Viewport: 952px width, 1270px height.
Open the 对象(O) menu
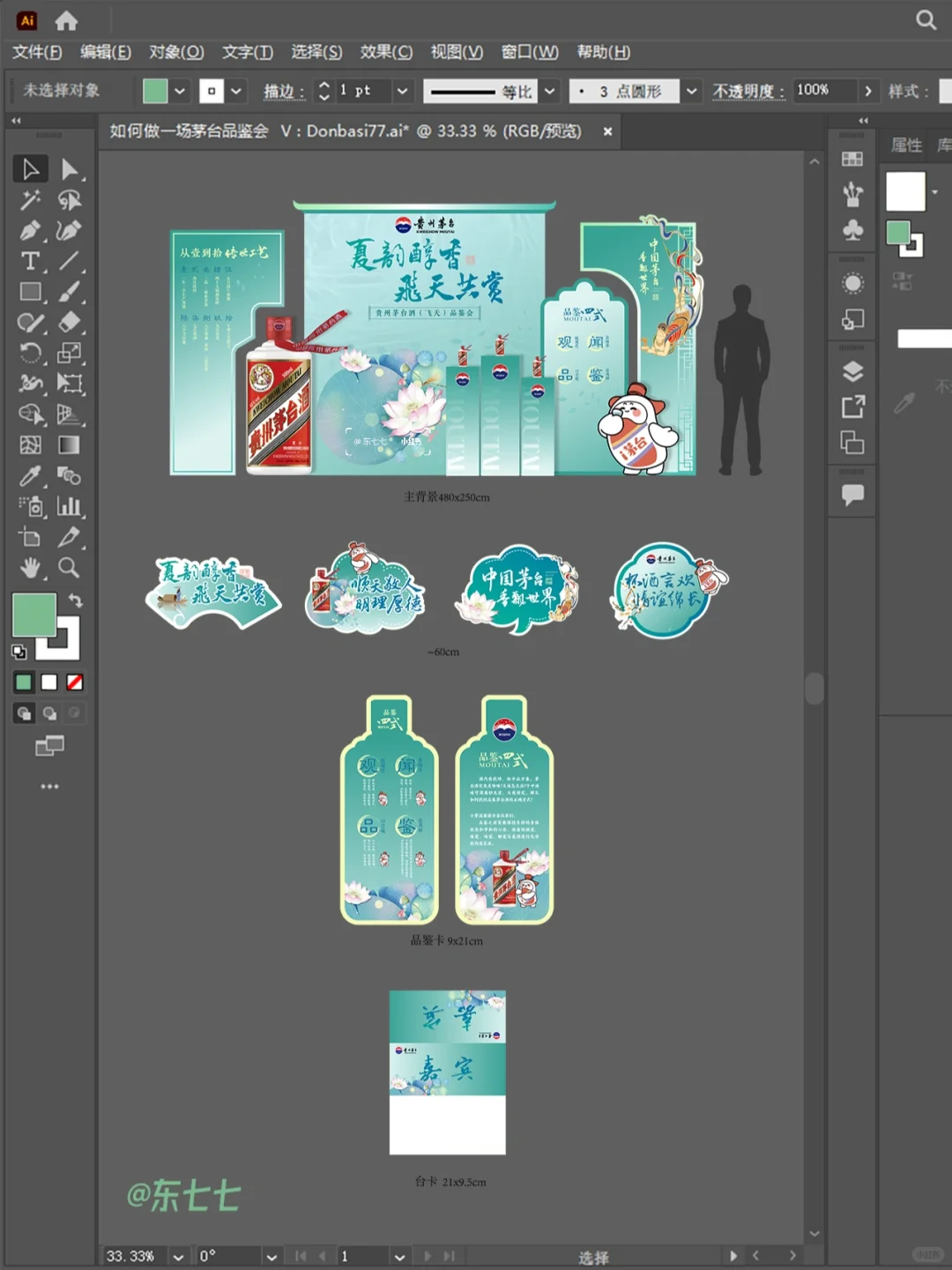[176, 52]
